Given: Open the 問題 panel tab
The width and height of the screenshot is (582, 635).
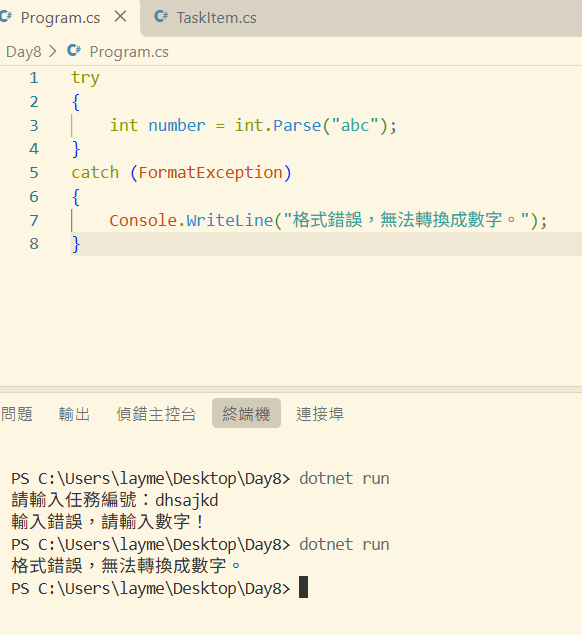Looking at the screenshot, I should [x=16, y=414].
